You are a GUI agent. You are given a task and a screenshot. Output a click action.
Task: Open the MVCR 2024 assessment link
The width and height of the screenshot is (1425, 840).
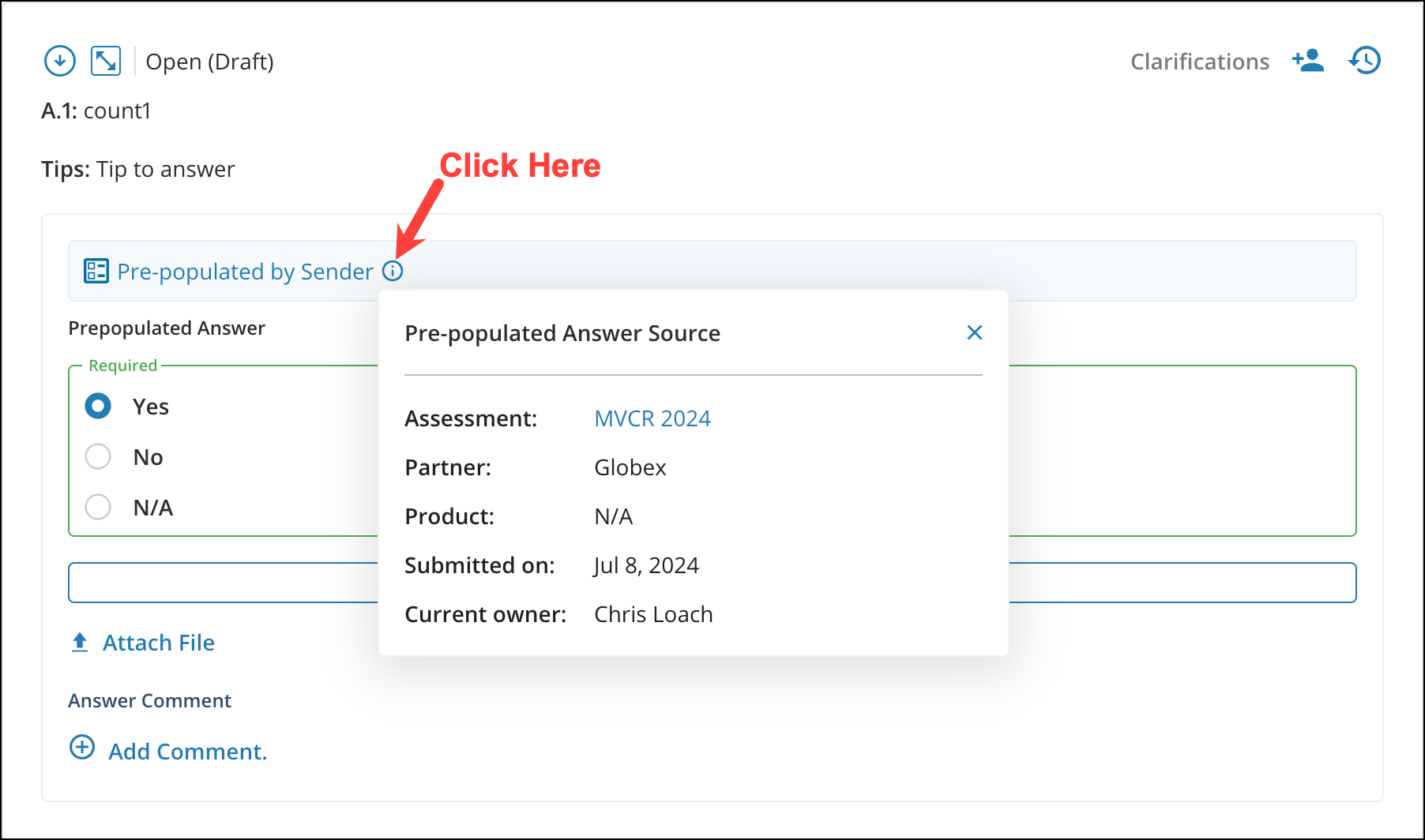652,418
